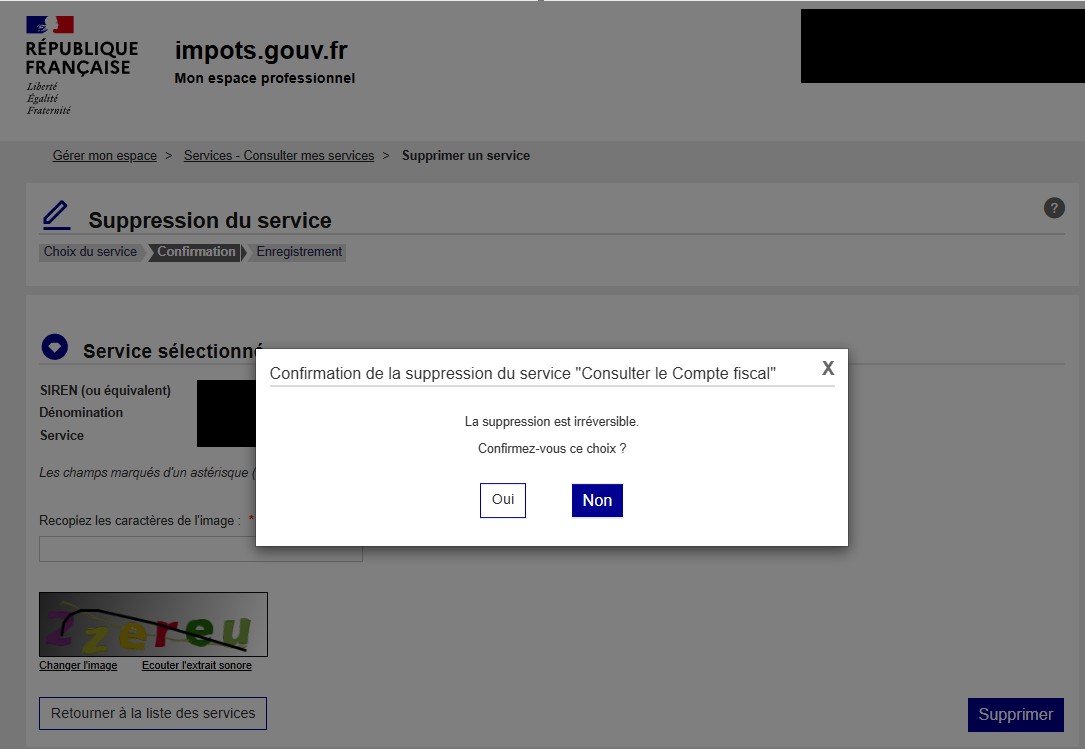Image resolution: width=1085 pixels, height=749 pixels.
Task: Click the captcha text input field
Action: coord(200,548)
